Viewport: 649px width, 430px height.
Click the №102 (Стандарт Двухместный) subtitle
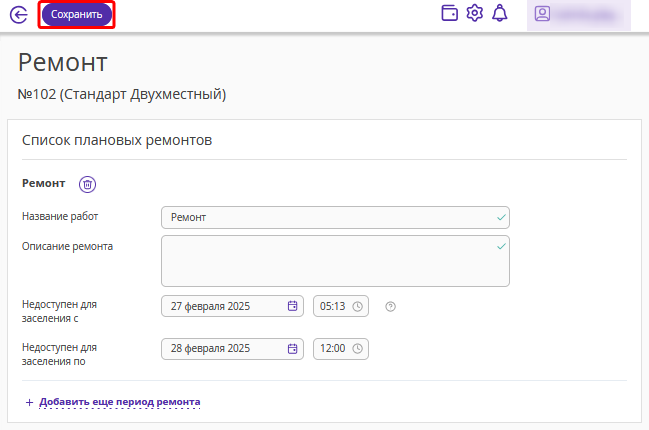click(x=122, y=94)
